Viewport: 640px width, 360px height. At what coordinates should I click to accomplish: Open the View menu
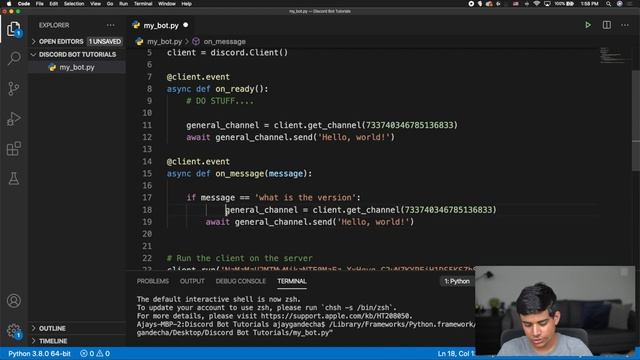(x=96, y=4)
